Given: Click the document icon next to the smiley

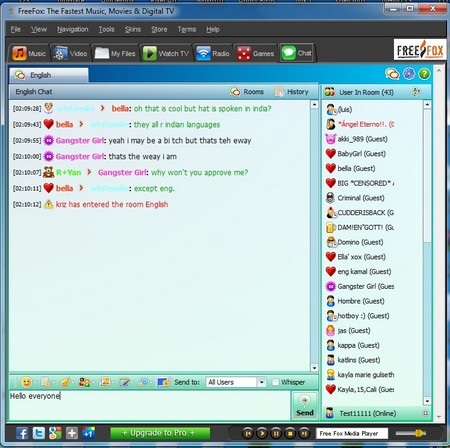Looking at the screenshot, I should [46, 382].
